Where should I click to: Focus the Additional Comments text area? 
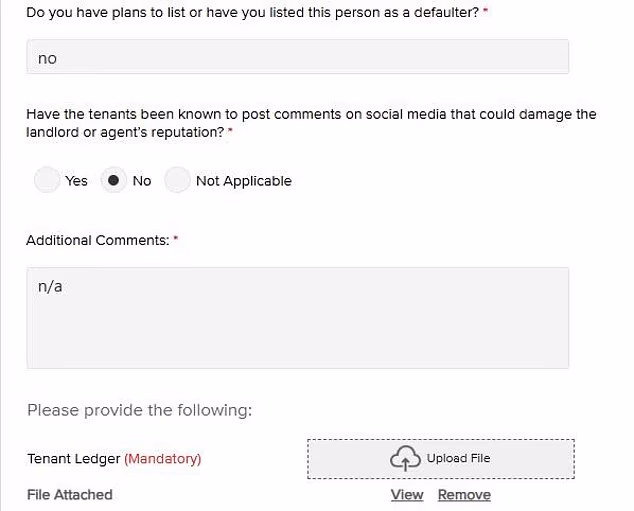tap(297, 317)
